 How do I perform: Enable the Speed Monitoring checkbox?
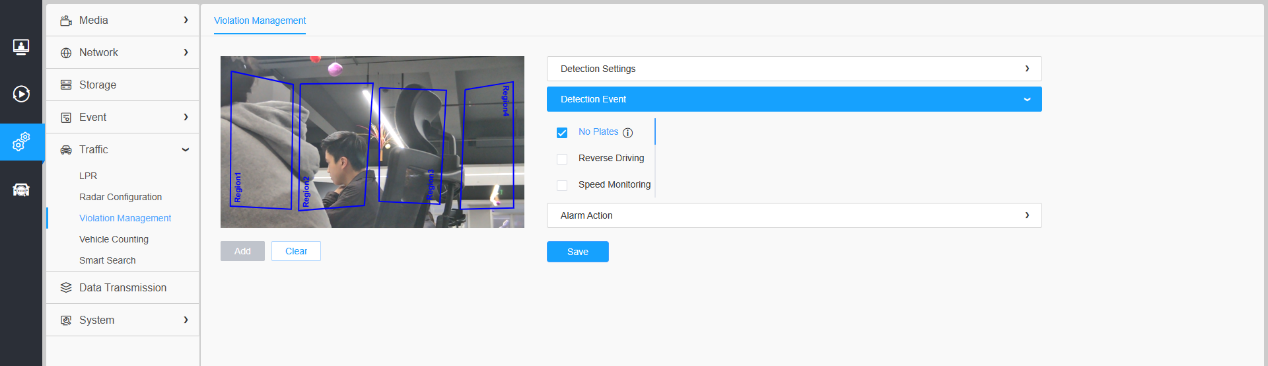562,185
